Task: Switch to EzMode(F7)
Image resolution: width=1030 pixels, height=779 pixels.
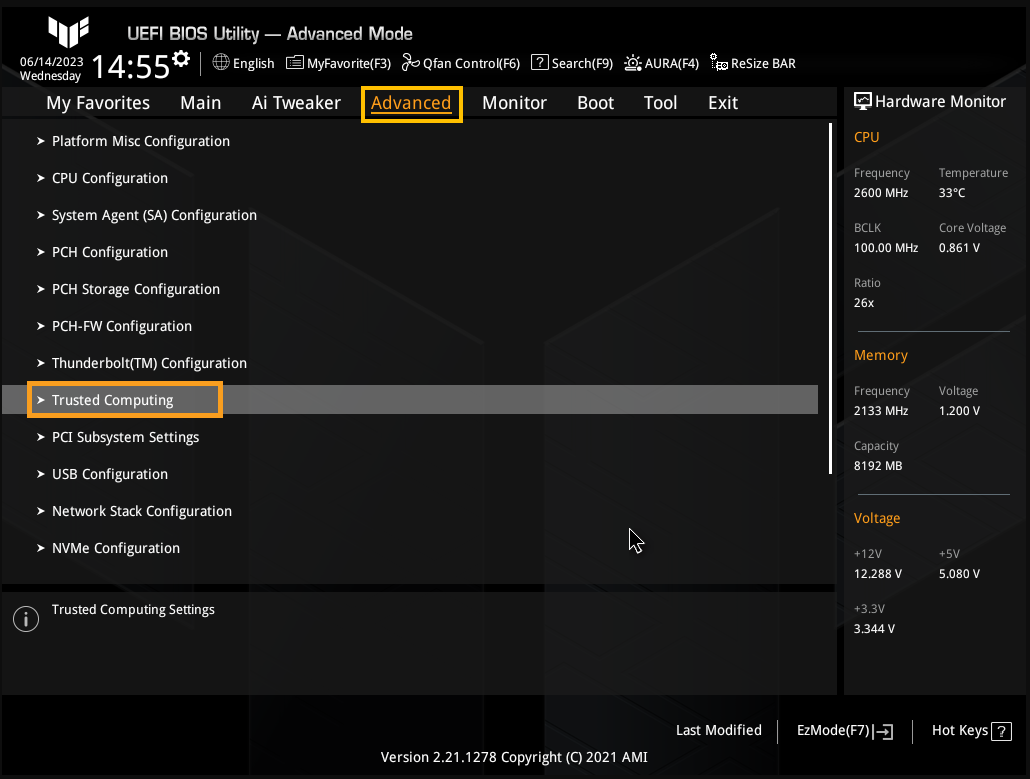Action: tap(845, 731)
